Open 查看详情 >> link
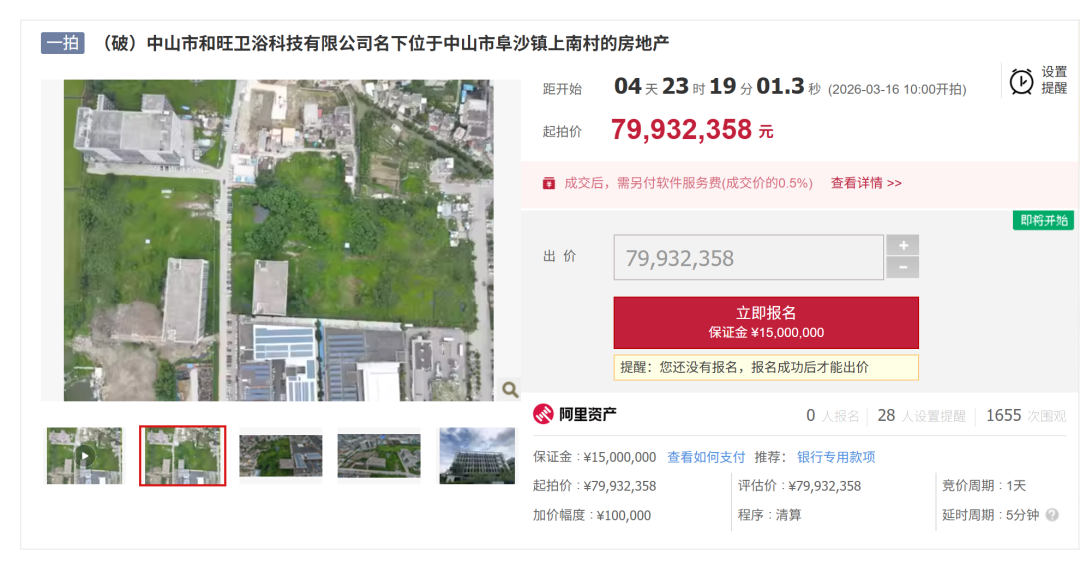 tap(866, 183)
